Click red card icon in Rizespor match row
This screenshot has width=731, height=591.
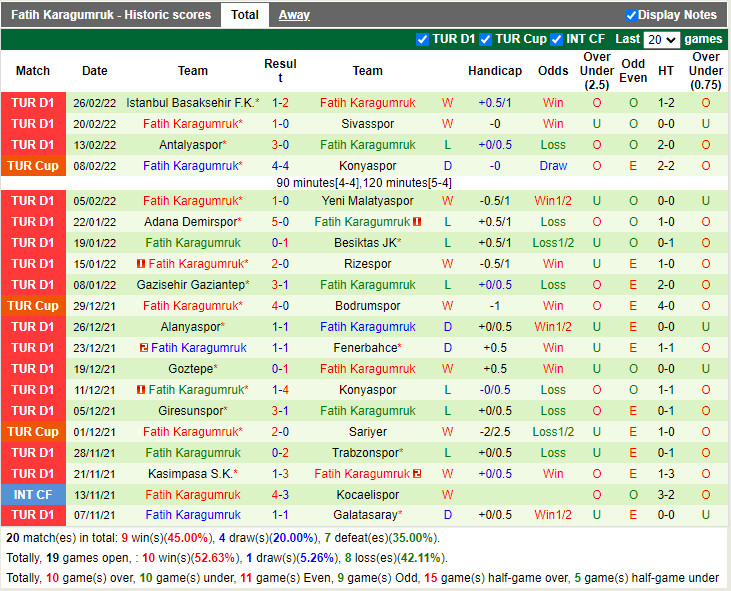(x=141, y=264)
